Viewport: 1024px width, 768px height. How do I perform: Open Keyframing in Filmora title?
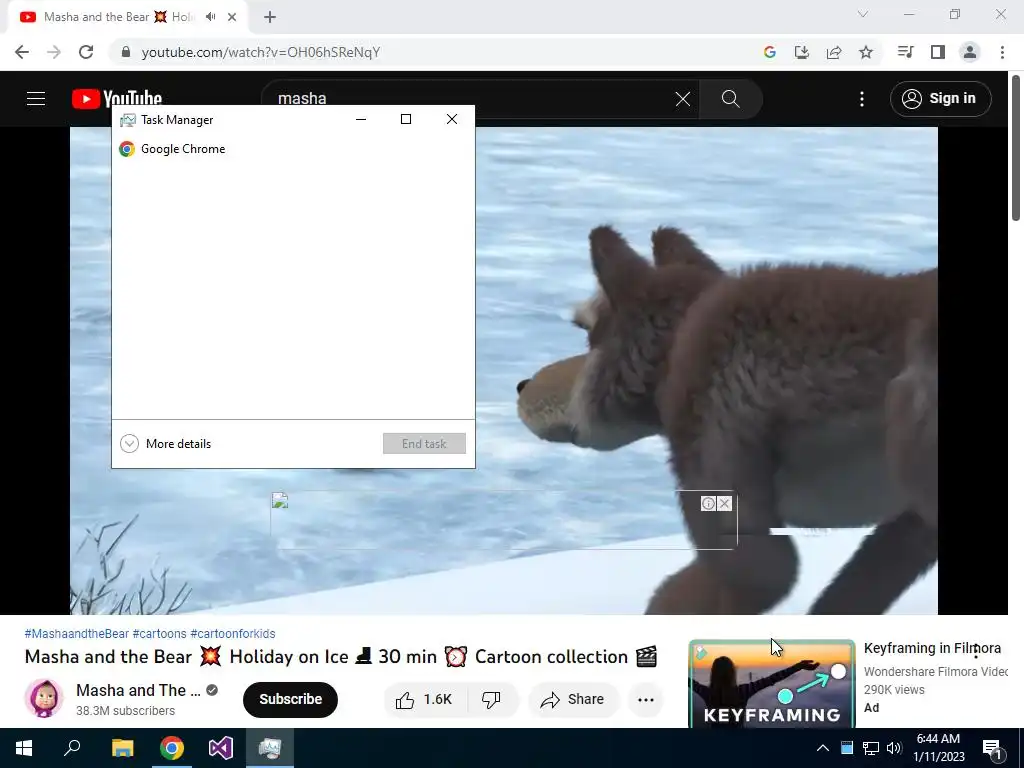click(932, 648)
